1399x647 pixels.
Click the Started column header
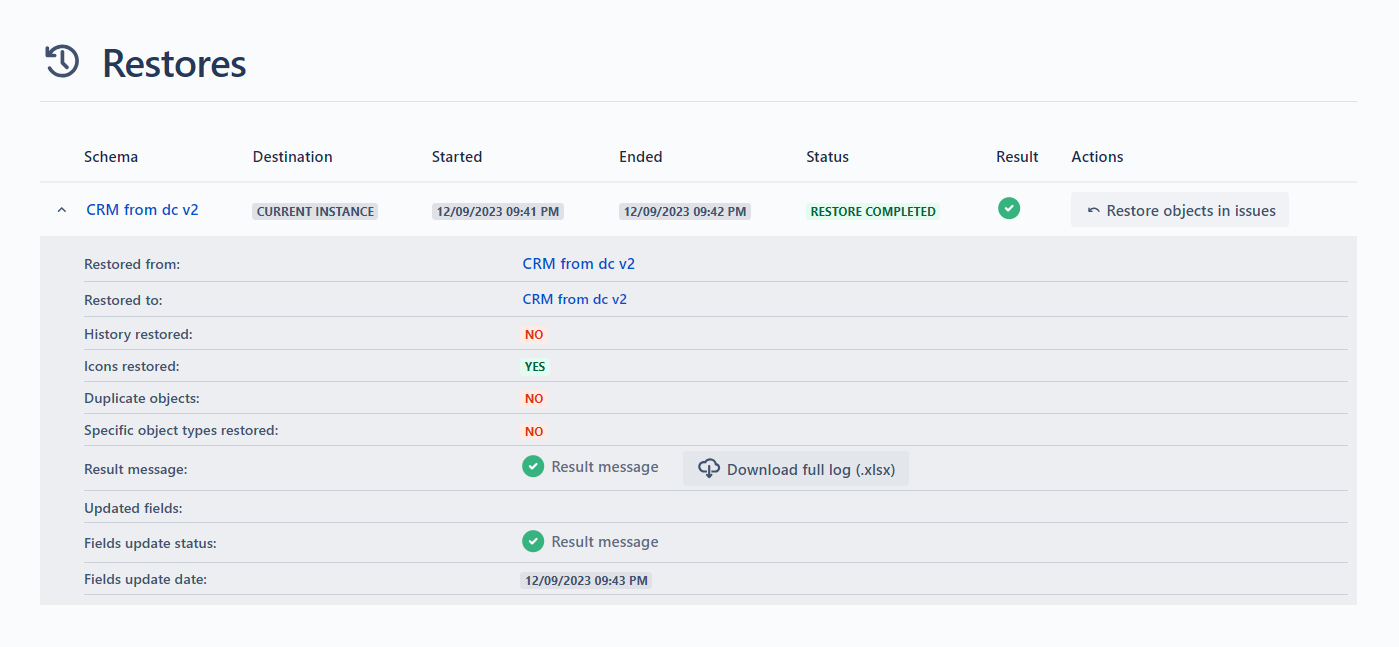point(457,157)
